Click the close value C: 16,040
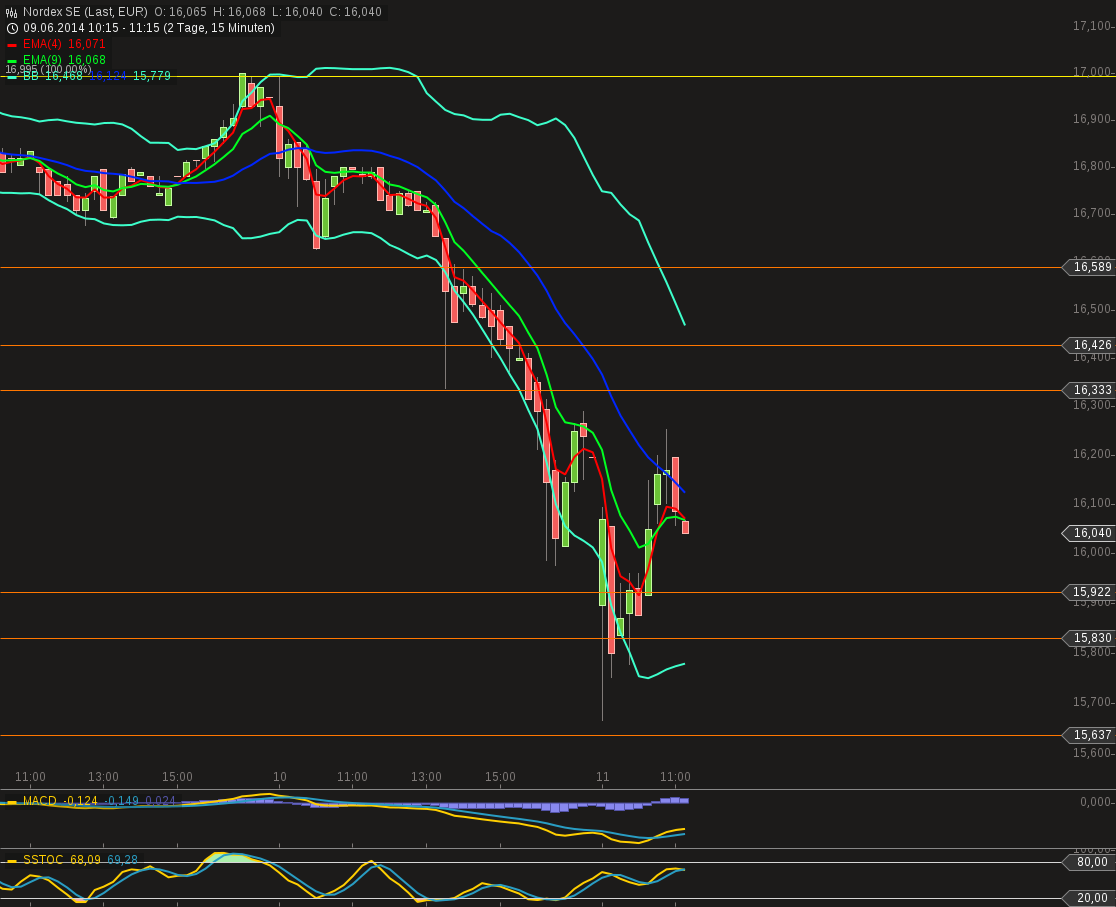Viewport: 1116px width, 907px height. pyautogui.click(x=355, y=12)
